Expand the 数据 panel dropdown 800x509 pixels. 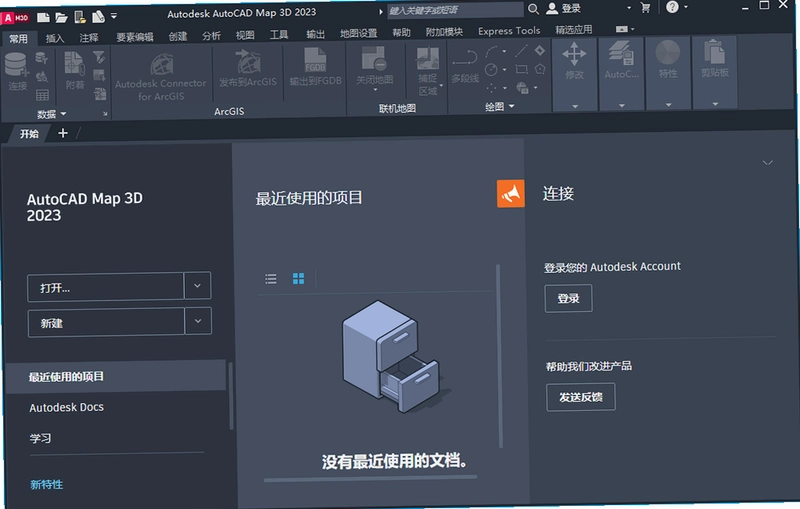(63, 114)
